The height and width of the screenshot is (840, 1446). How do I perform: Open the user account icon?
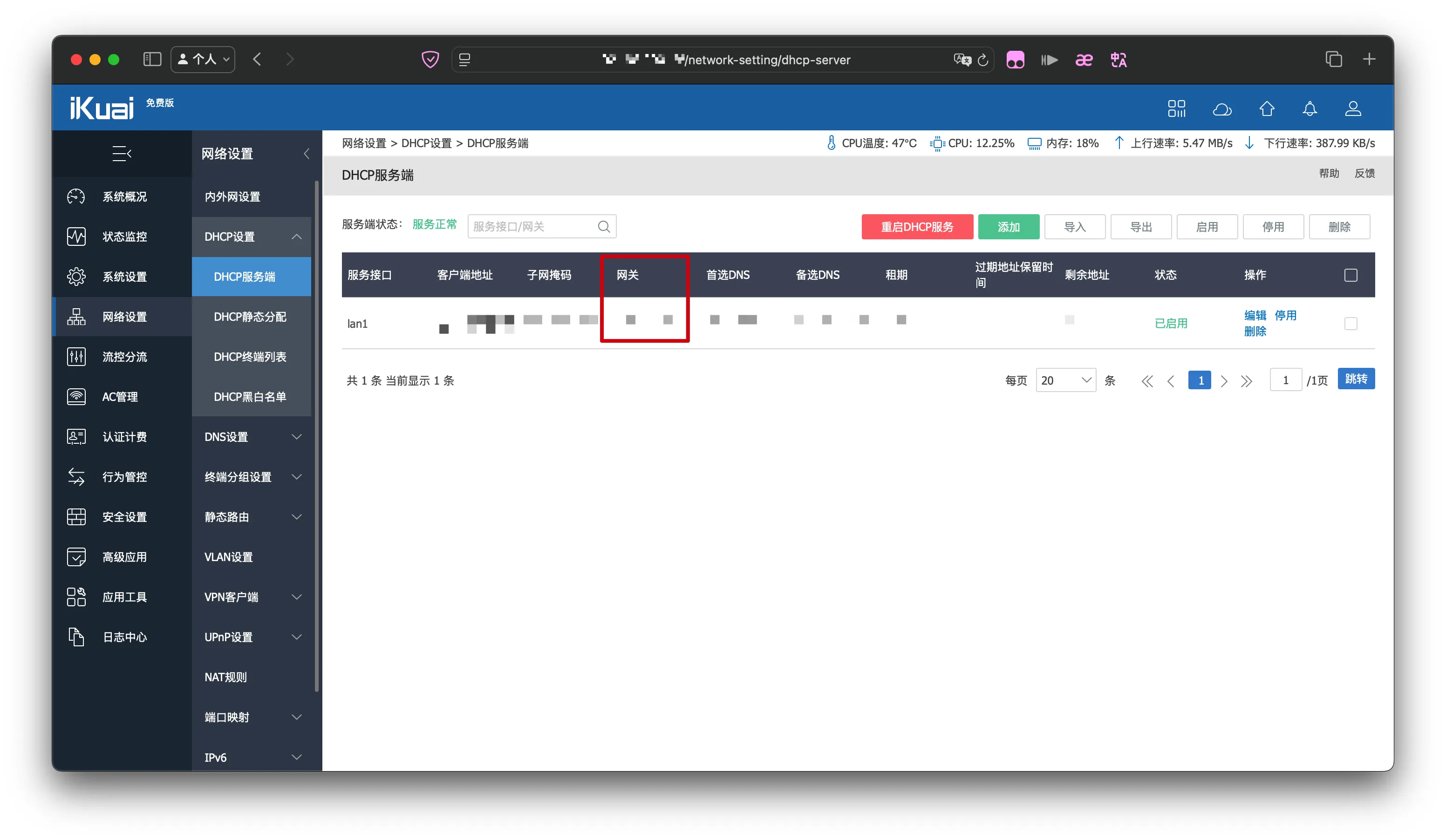[1353, 108]
